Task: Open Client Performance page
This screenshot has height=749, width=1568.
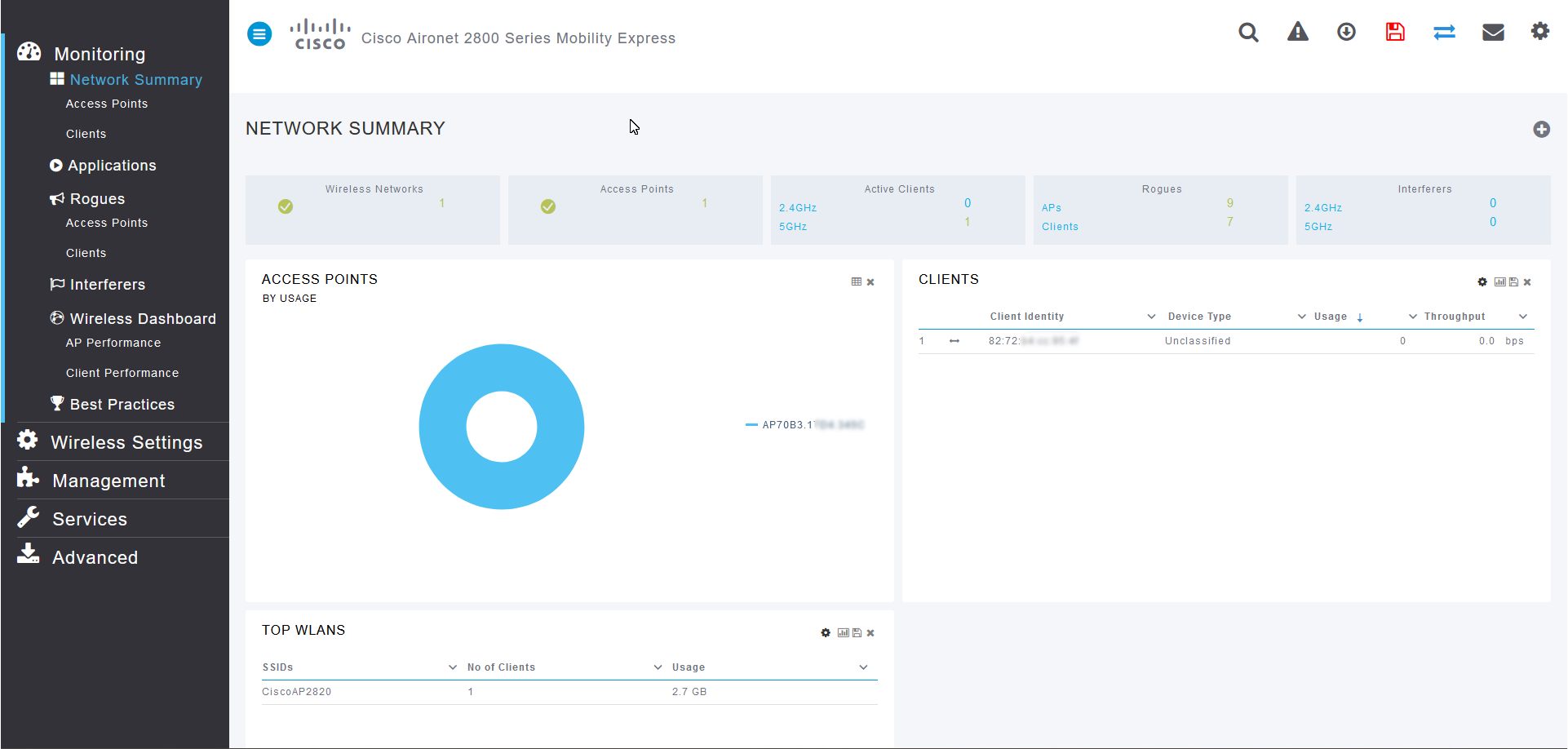Action: [x=122, y=373]
